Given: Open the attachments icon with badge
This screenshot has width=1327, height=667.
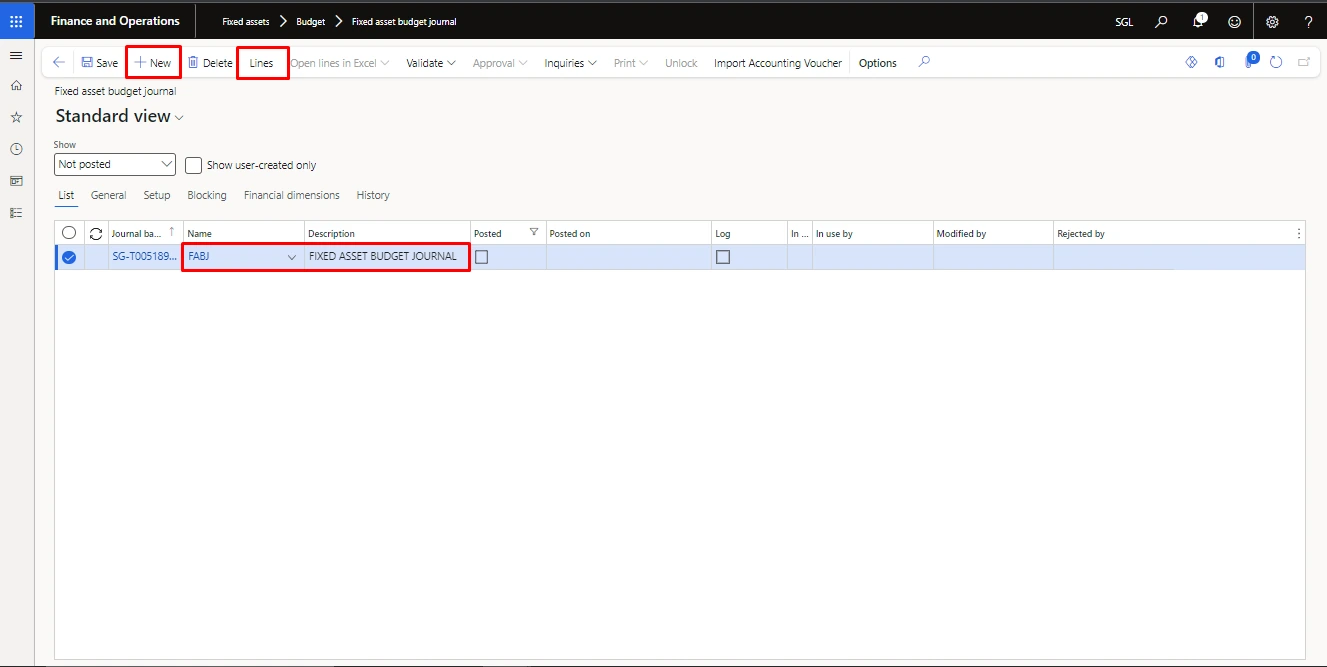Looking at the screenshot, I should pos(1250,61).
